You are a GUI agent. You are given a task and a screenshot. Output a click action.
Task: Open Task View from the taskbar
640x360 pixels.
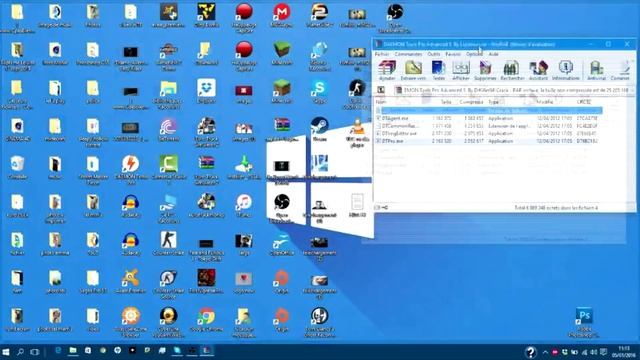[x=35, y=352]
